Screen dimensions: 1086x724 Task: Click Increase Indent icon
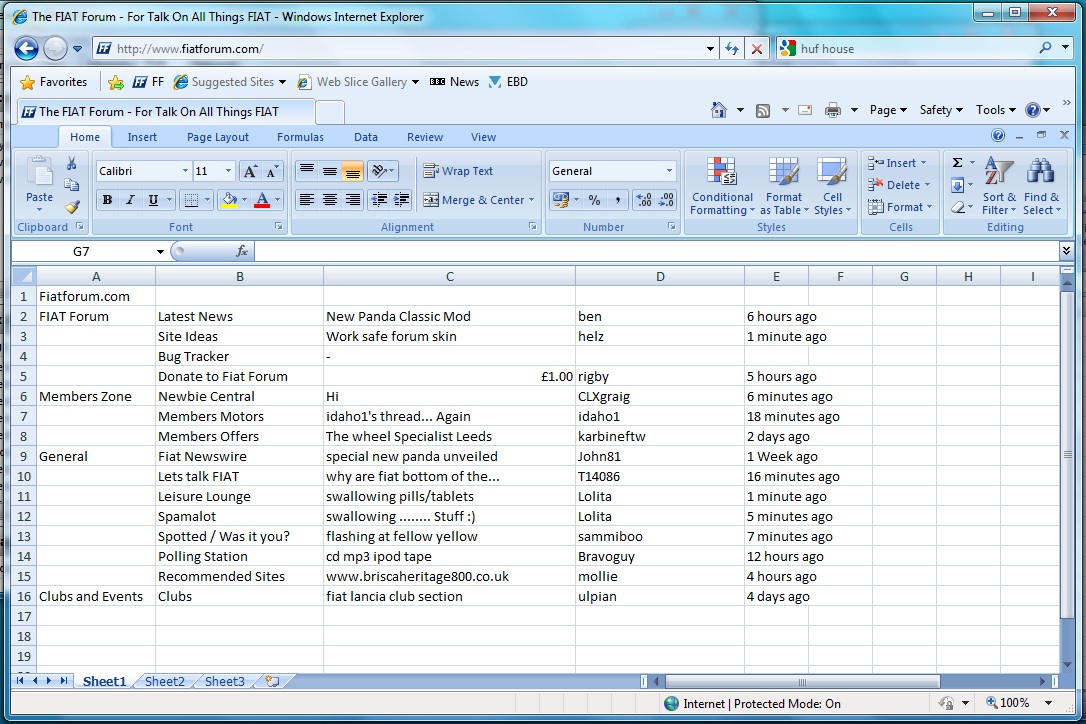click(402, 200)
